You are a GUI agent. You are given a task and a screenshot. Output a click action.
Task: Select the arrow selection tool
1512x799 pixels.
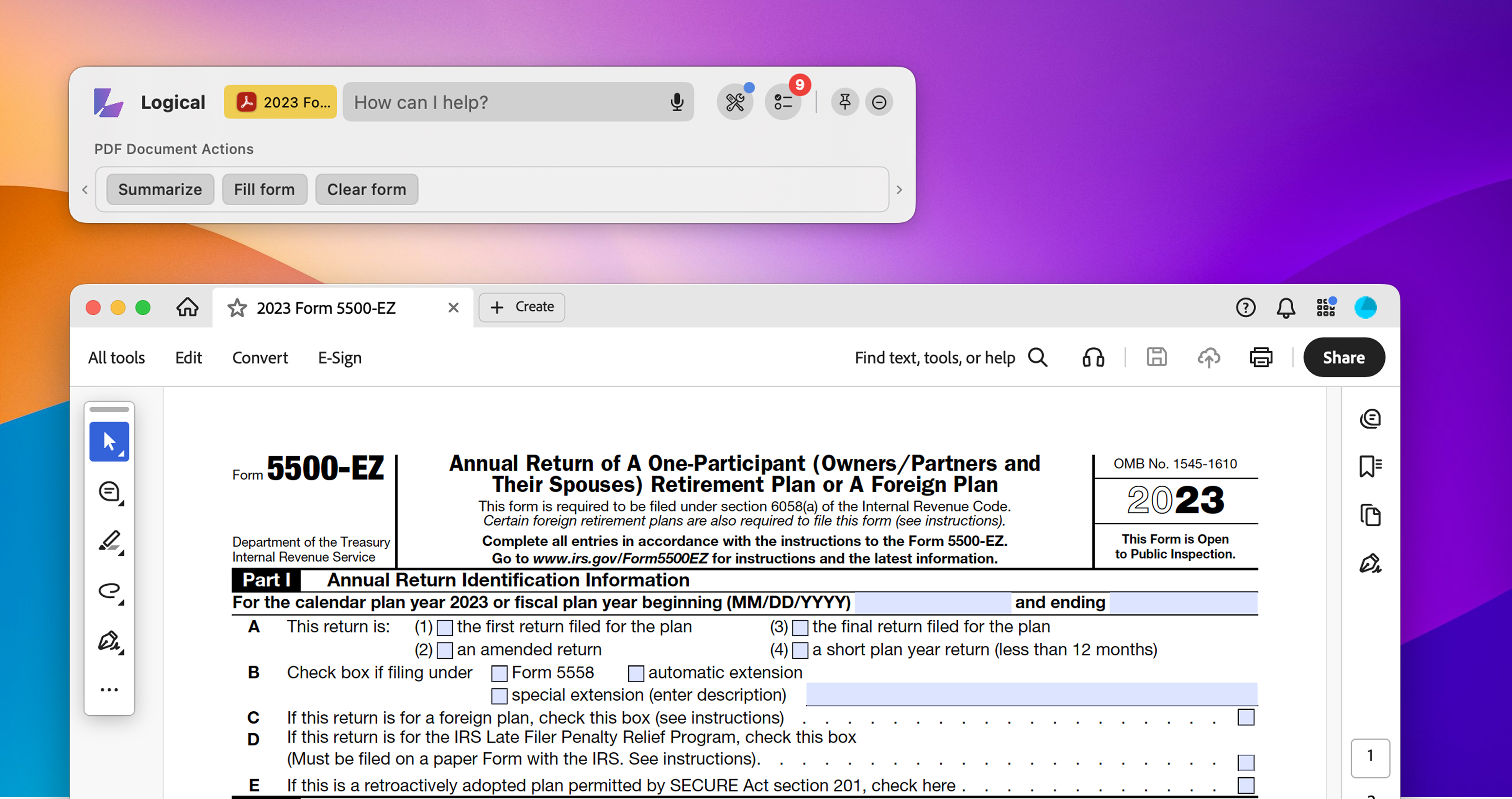click(x=109, y=441)
